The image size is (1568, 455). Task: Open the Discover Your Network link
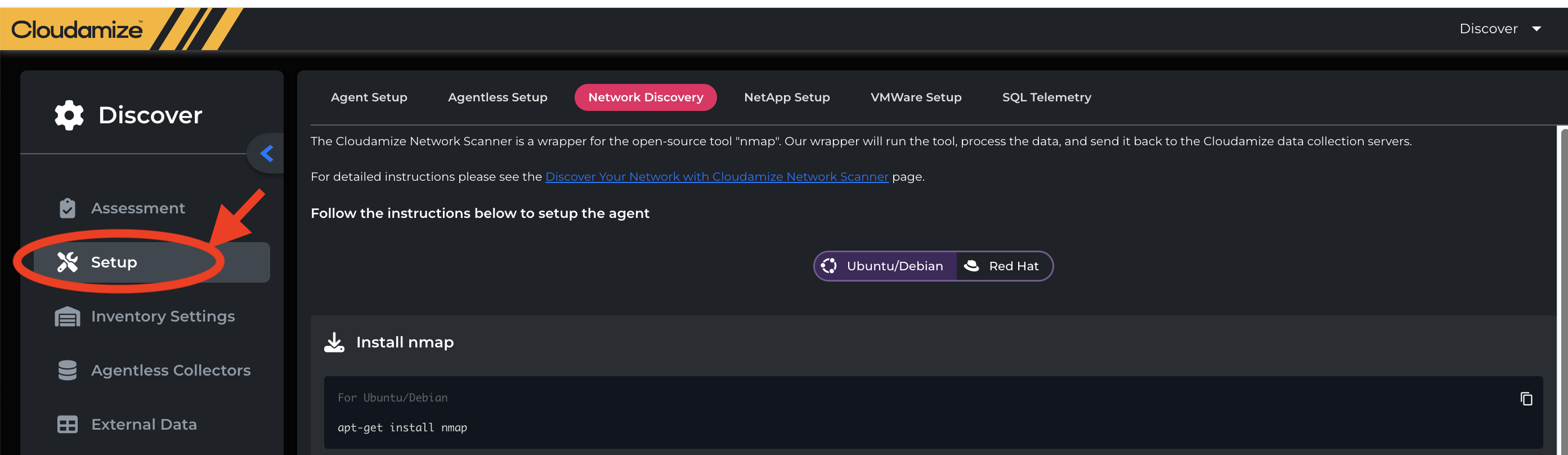click(716, 177)
